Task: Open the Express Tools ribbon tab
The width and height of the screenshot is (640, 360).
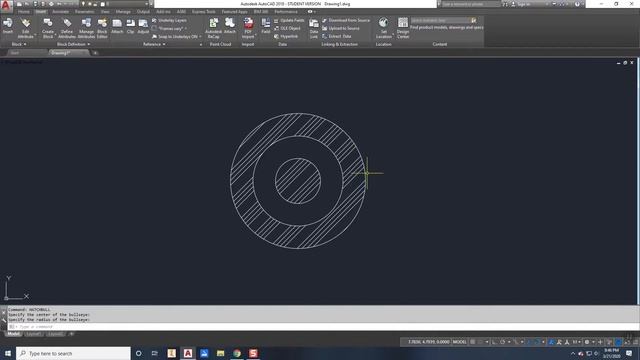Action: click(204, 12)
